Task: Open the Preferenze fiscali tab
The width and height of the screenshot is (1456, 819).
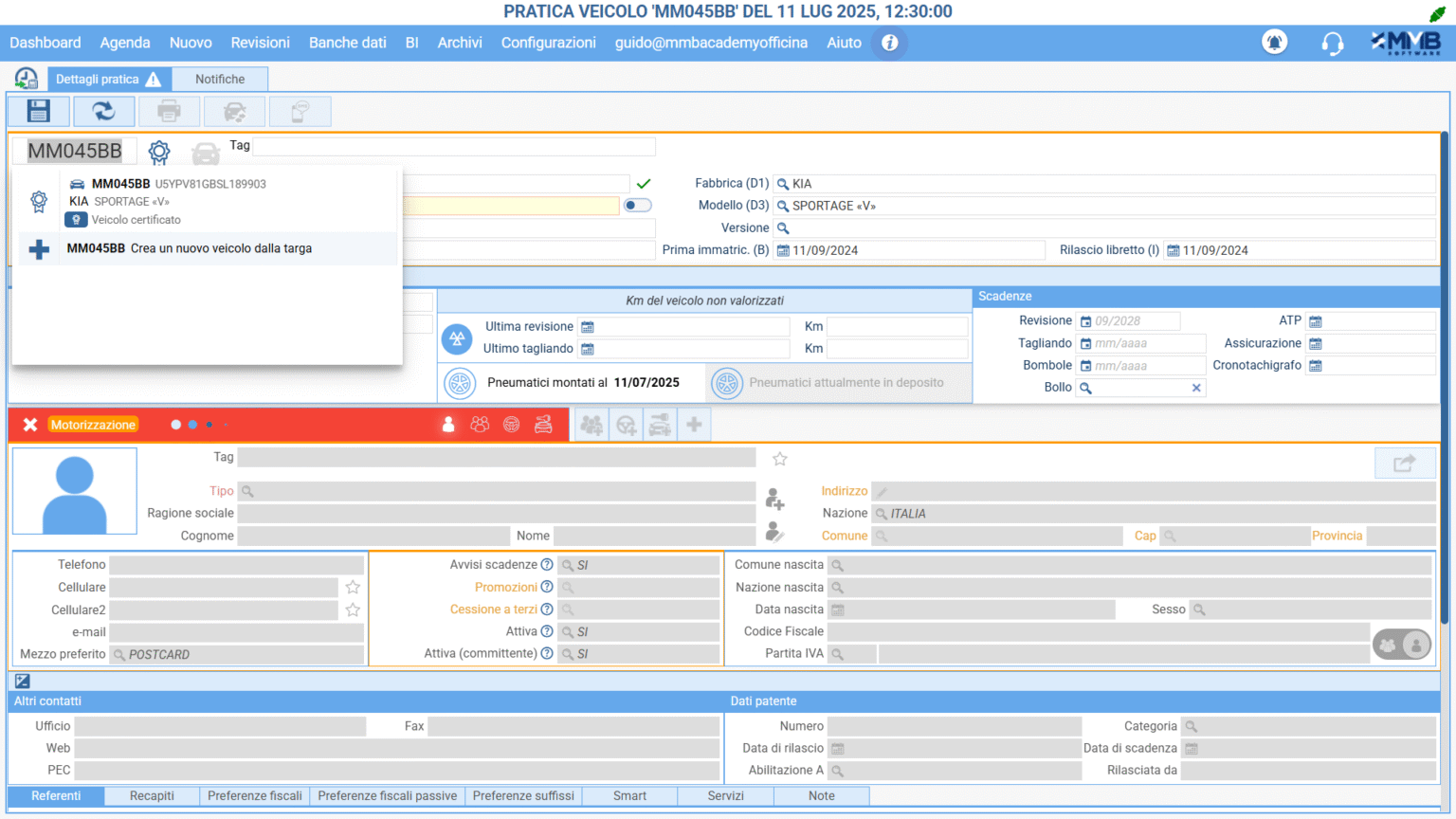Action: pos(254,796)
